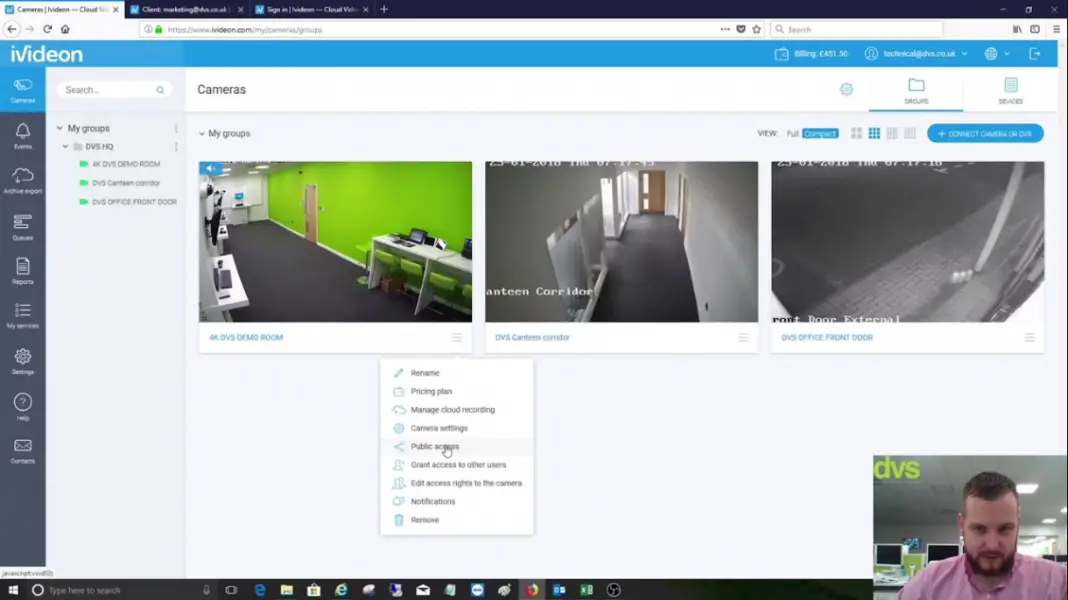Switch view to Compact

[820, 133]
